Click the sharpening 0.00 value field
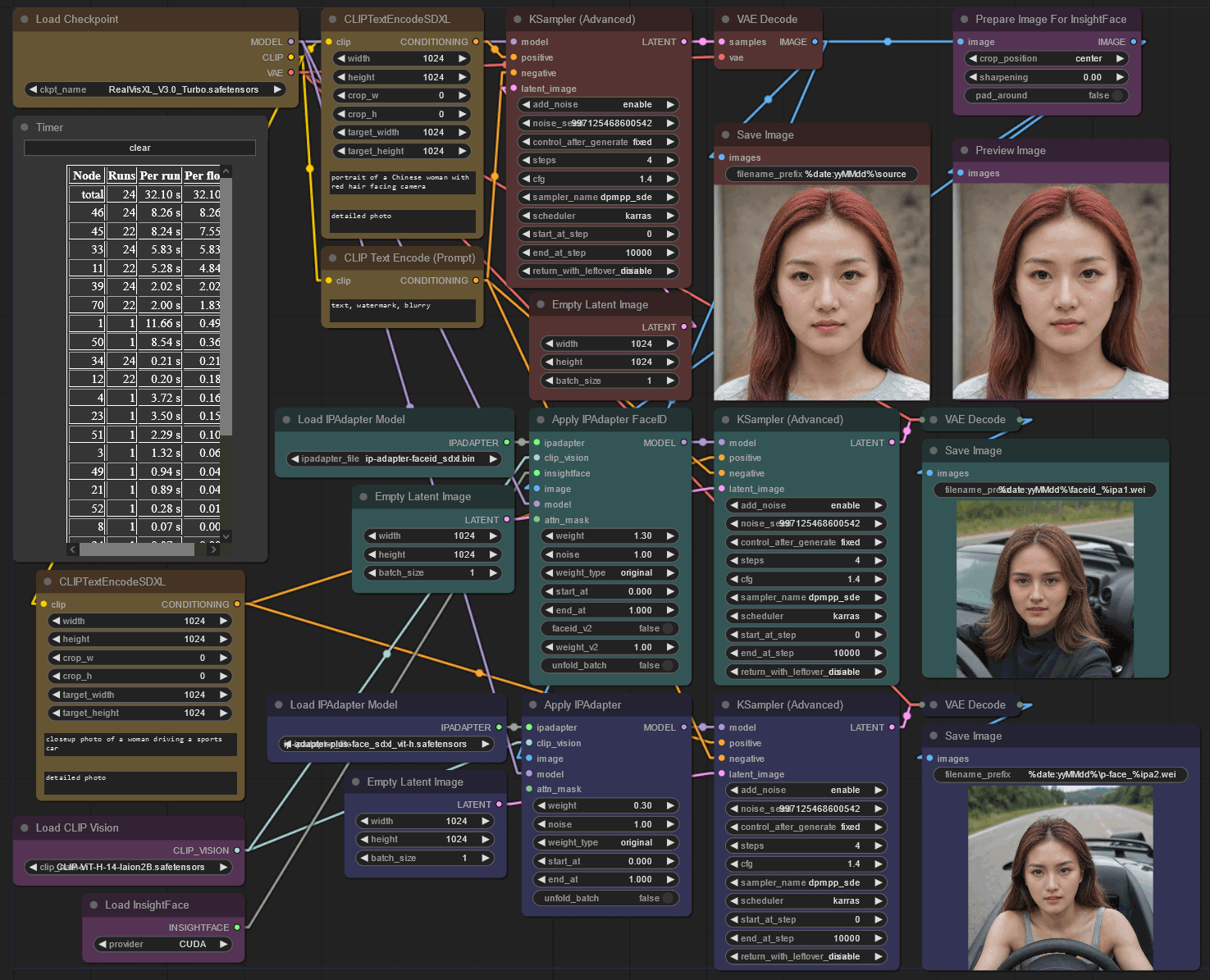The image size is (1210, 980). click(1046, 77)
